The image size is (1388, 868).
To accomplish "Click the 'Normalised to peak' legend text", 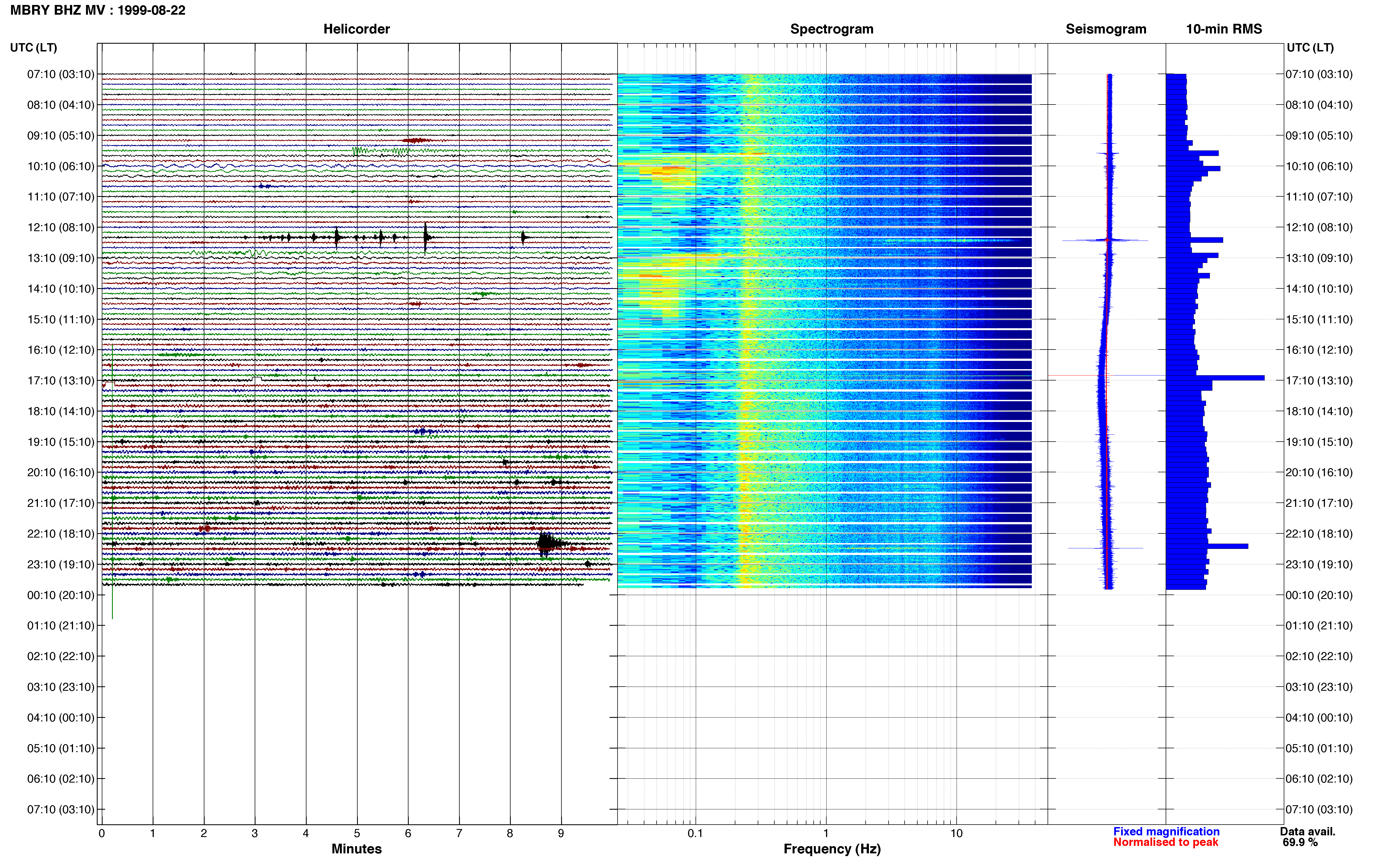I will (1165, 843).
